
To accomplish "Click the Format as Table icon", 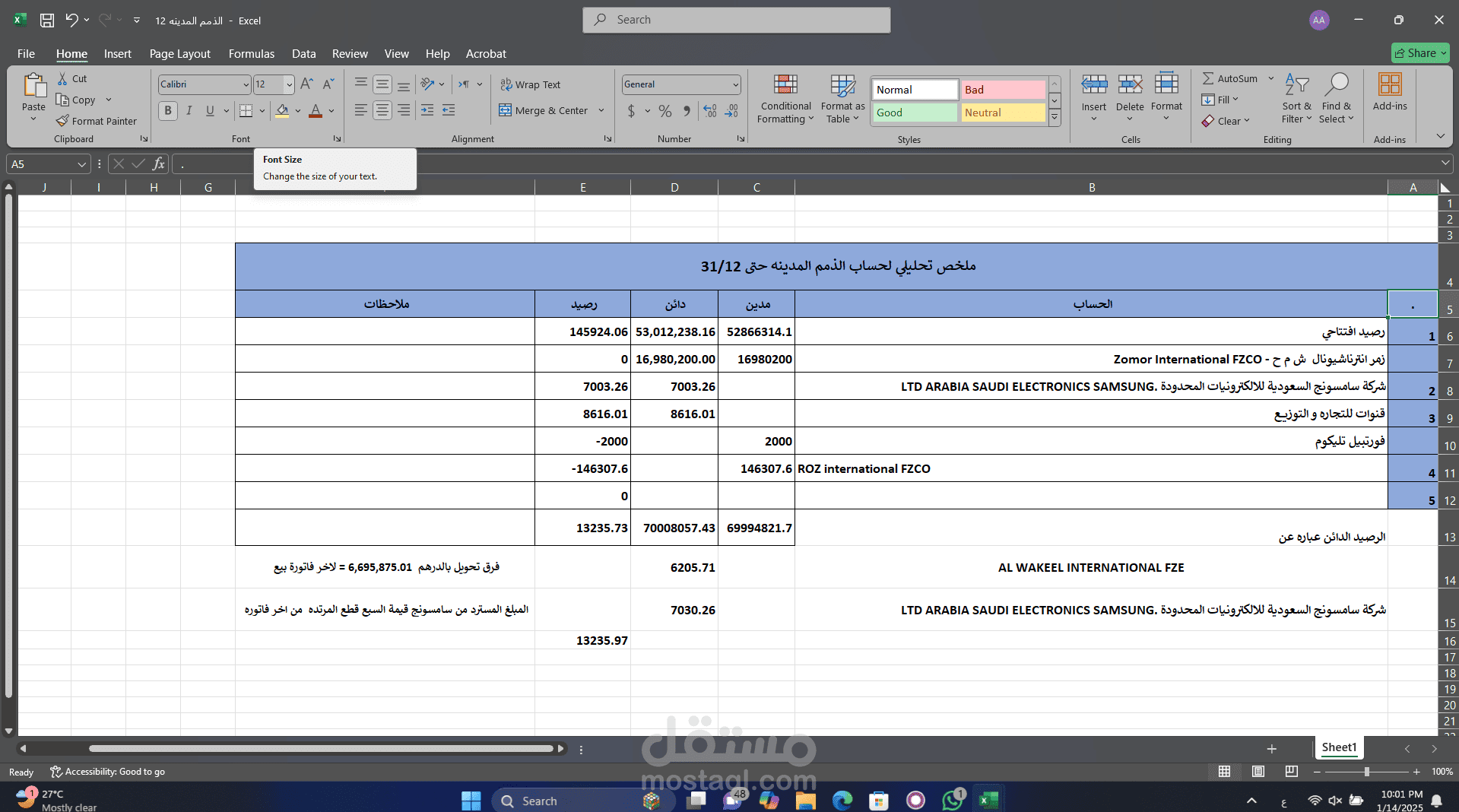I will point(842,84).
